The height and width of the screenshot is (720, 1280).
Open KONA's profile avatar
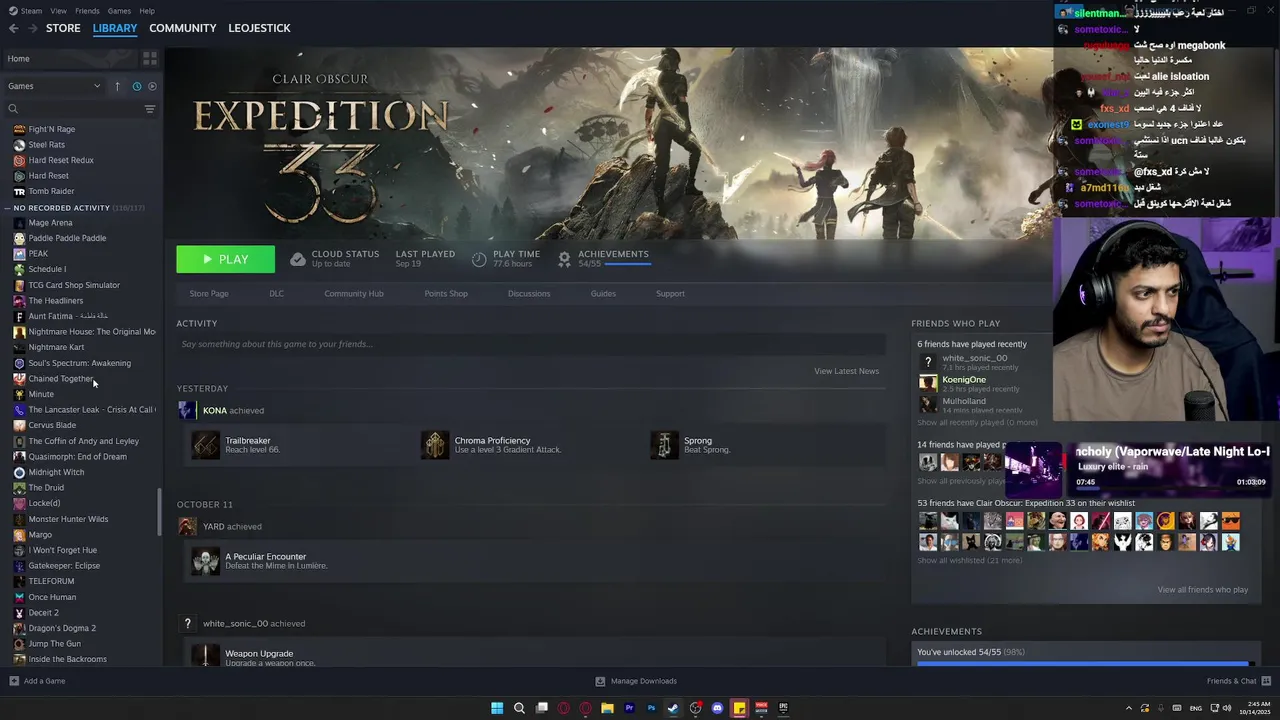click(x=187, y=410)
